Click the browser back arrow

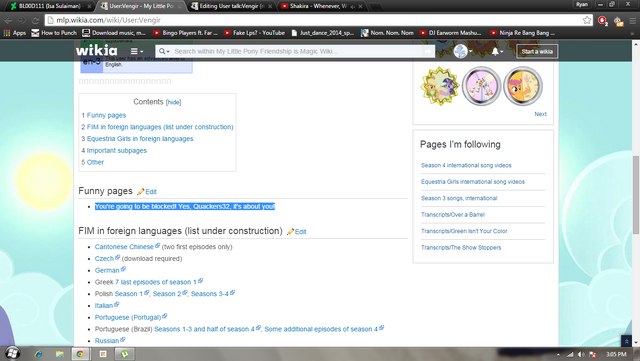(x=9, y=20)
